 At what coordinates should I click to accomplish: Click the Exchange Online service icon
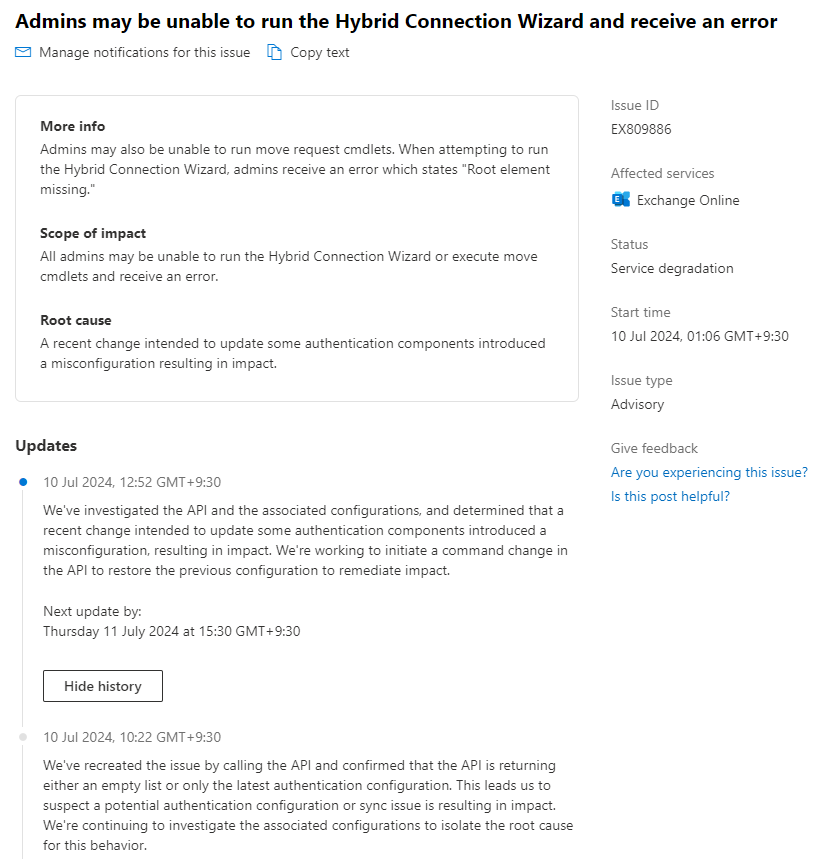pos(621,200)
